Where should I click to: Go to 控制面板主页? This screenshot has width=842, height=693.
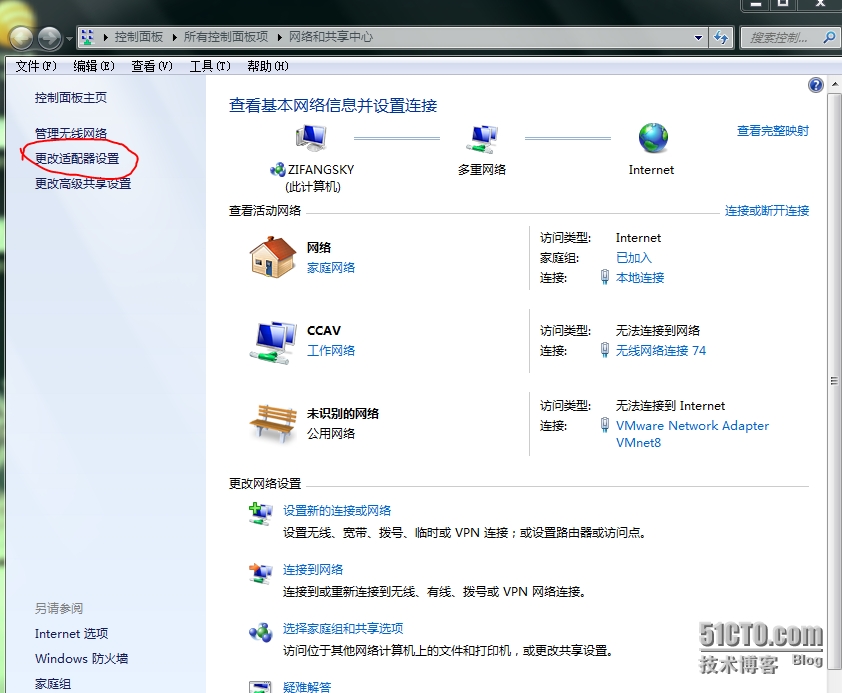pyautogui.click(x=71, y=98)
